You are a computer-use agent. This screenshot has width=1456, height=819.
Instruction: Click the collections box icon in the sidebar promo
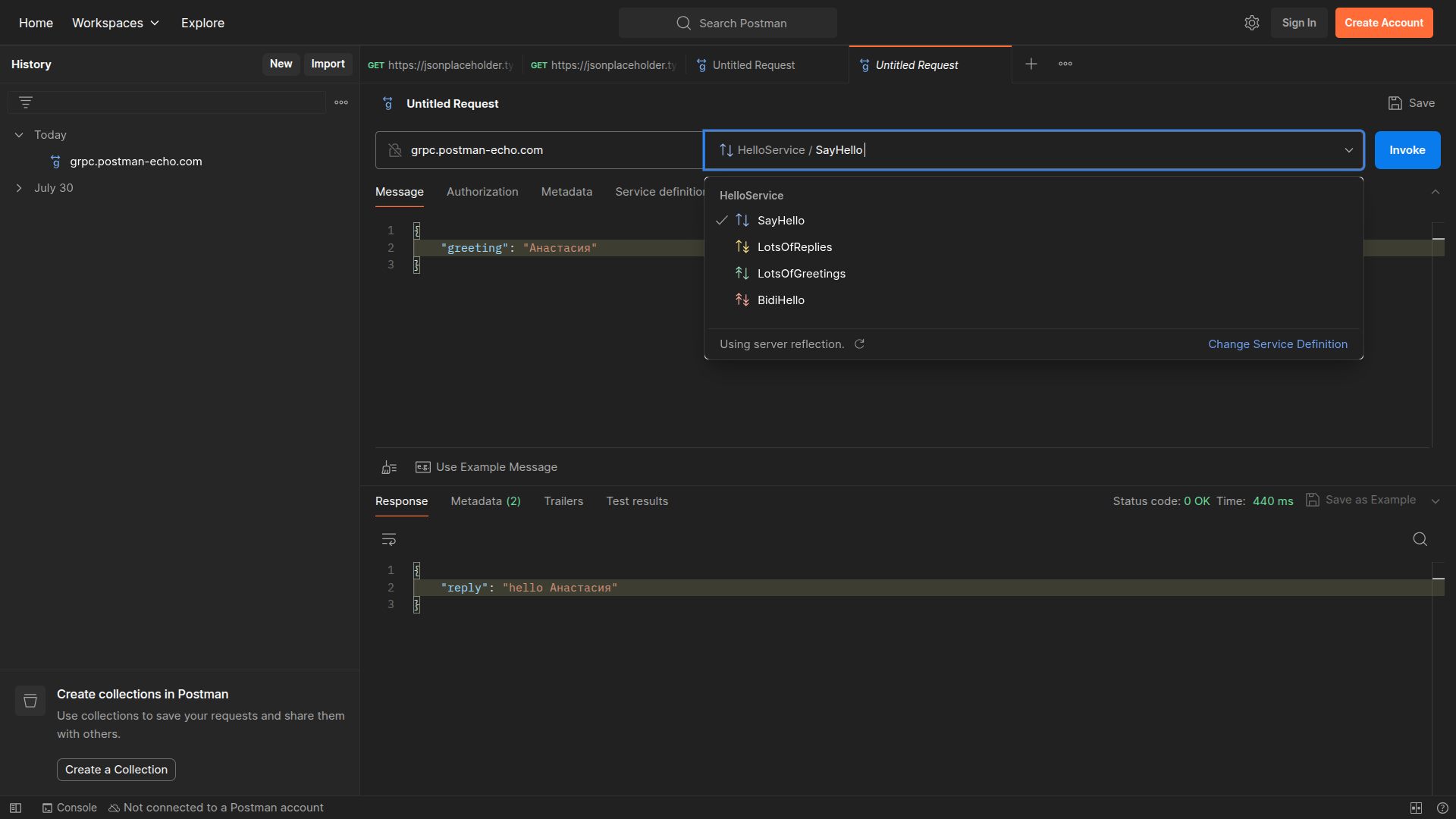30,701
